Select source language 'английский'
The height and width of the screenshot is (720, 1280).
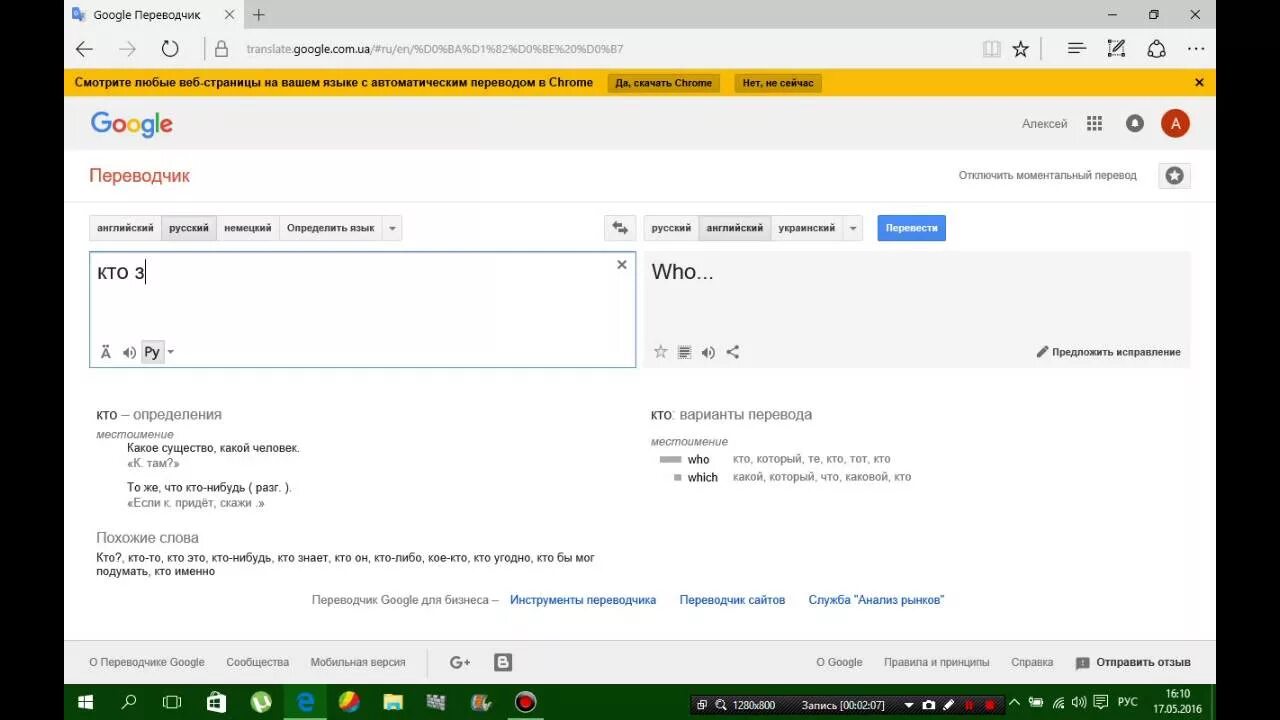[125, 228]
